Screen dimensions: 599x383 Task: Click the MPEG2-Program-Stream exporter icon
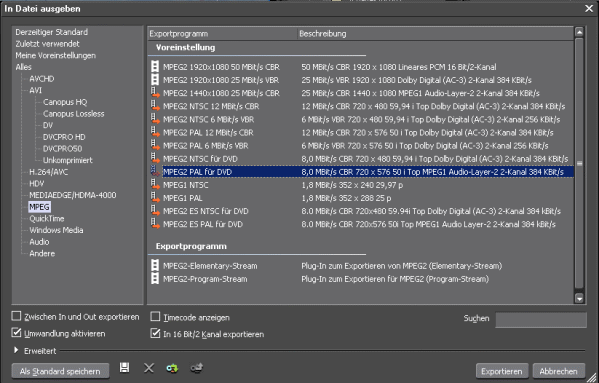155,279
